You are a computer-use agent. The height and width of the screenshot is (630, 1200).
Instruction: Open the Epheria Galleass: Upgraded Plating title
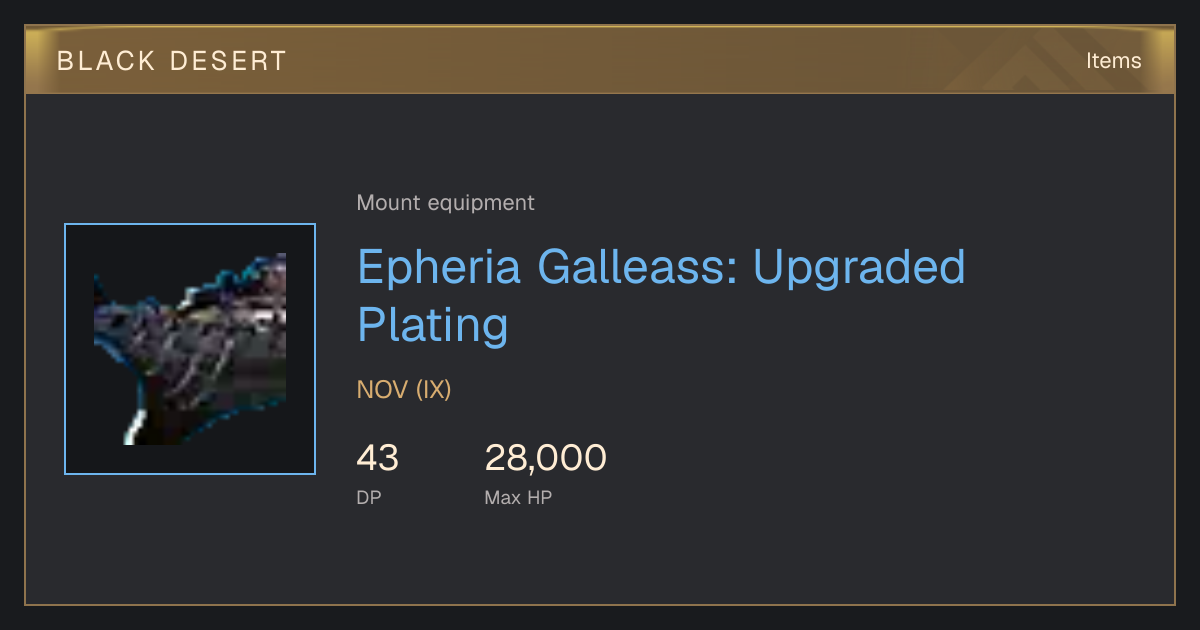point(661,295)
